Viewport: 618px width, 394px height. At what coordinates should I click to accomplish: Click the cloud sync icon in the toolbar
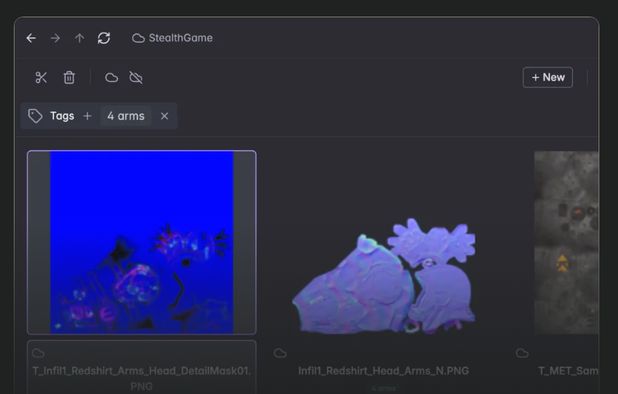pyautogui.click(x=112, y=78)
